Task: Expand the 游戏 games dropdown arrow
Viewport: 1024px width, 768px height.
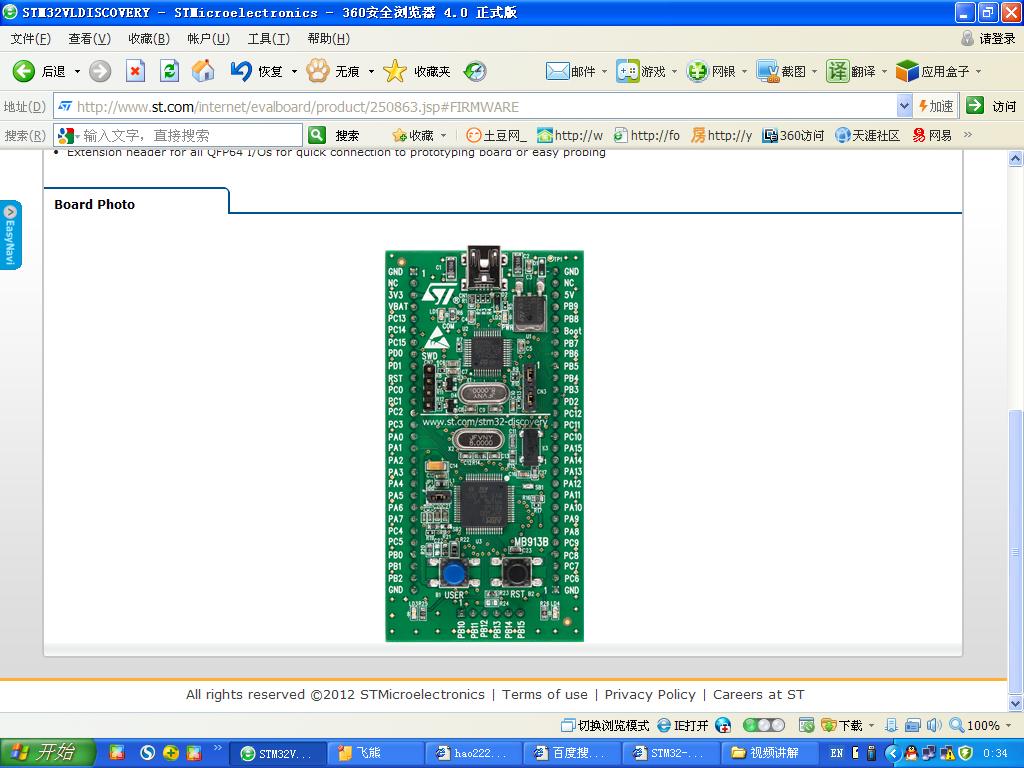Action: 675,71
